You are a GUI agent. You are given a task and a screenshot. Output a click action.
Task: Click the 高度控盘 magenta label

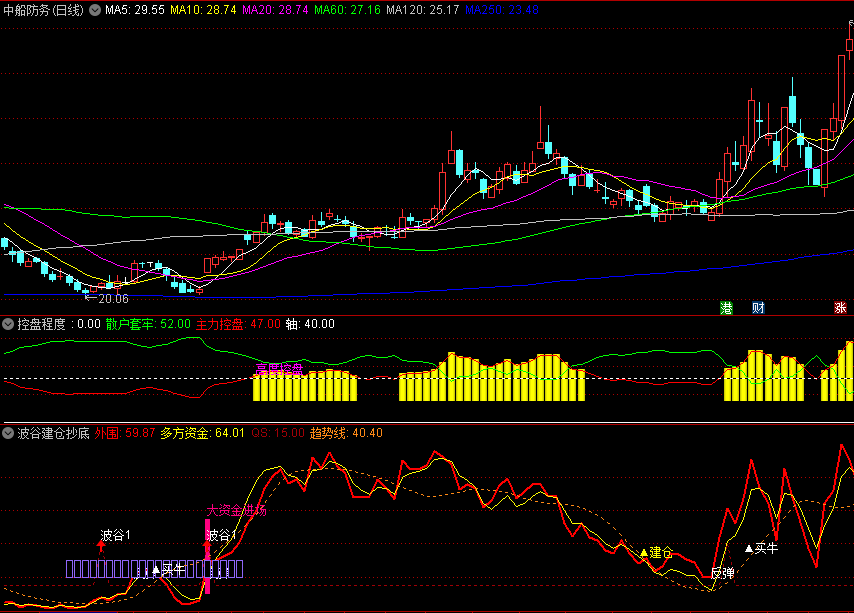(279, 370)
